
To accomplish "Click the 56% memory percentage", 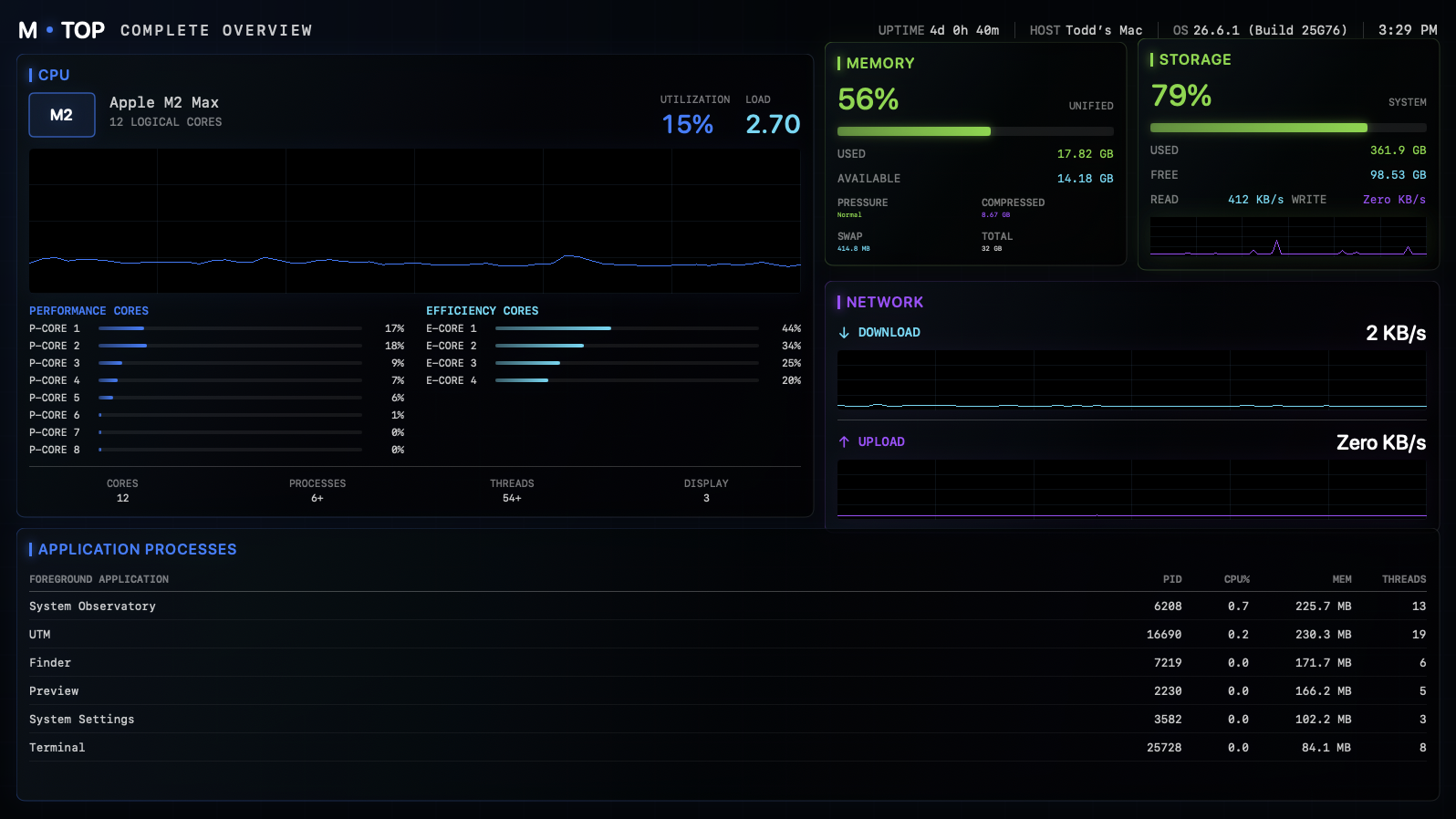I will tap(868, 98).
